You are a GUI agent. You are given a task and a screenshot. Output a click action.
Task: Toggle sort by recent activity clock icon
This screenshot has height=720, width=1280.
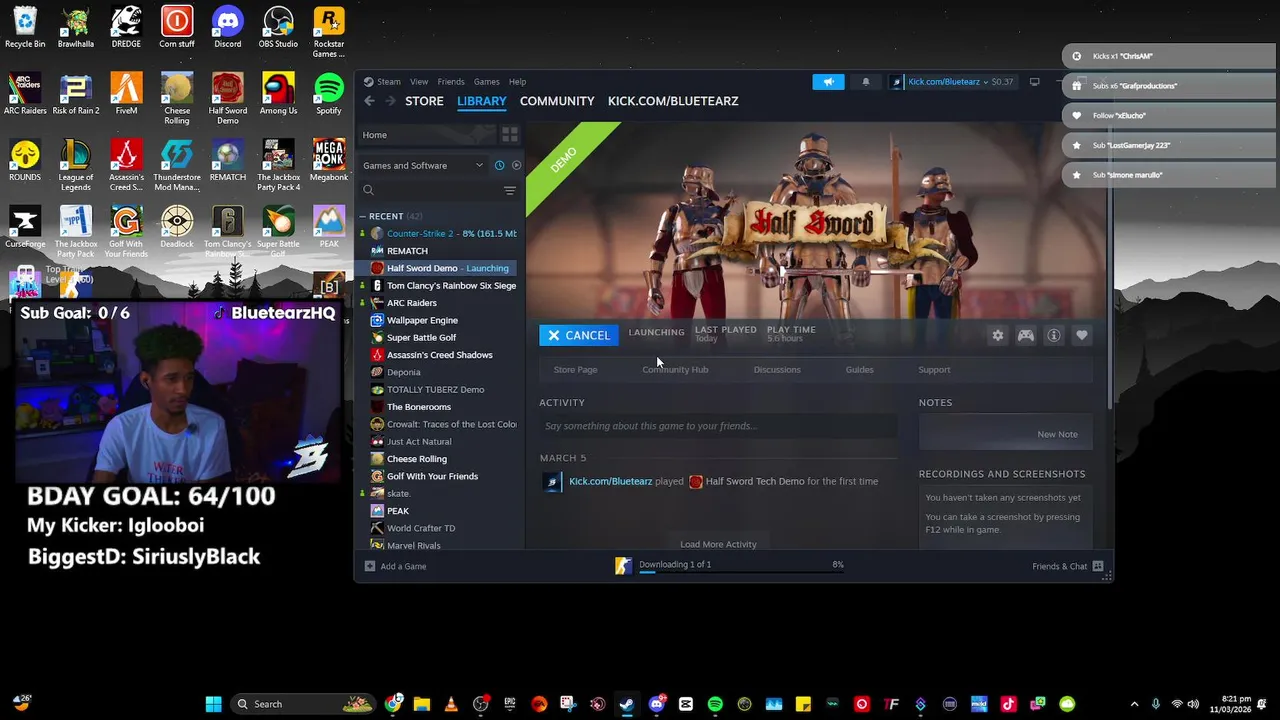(499, 165)
